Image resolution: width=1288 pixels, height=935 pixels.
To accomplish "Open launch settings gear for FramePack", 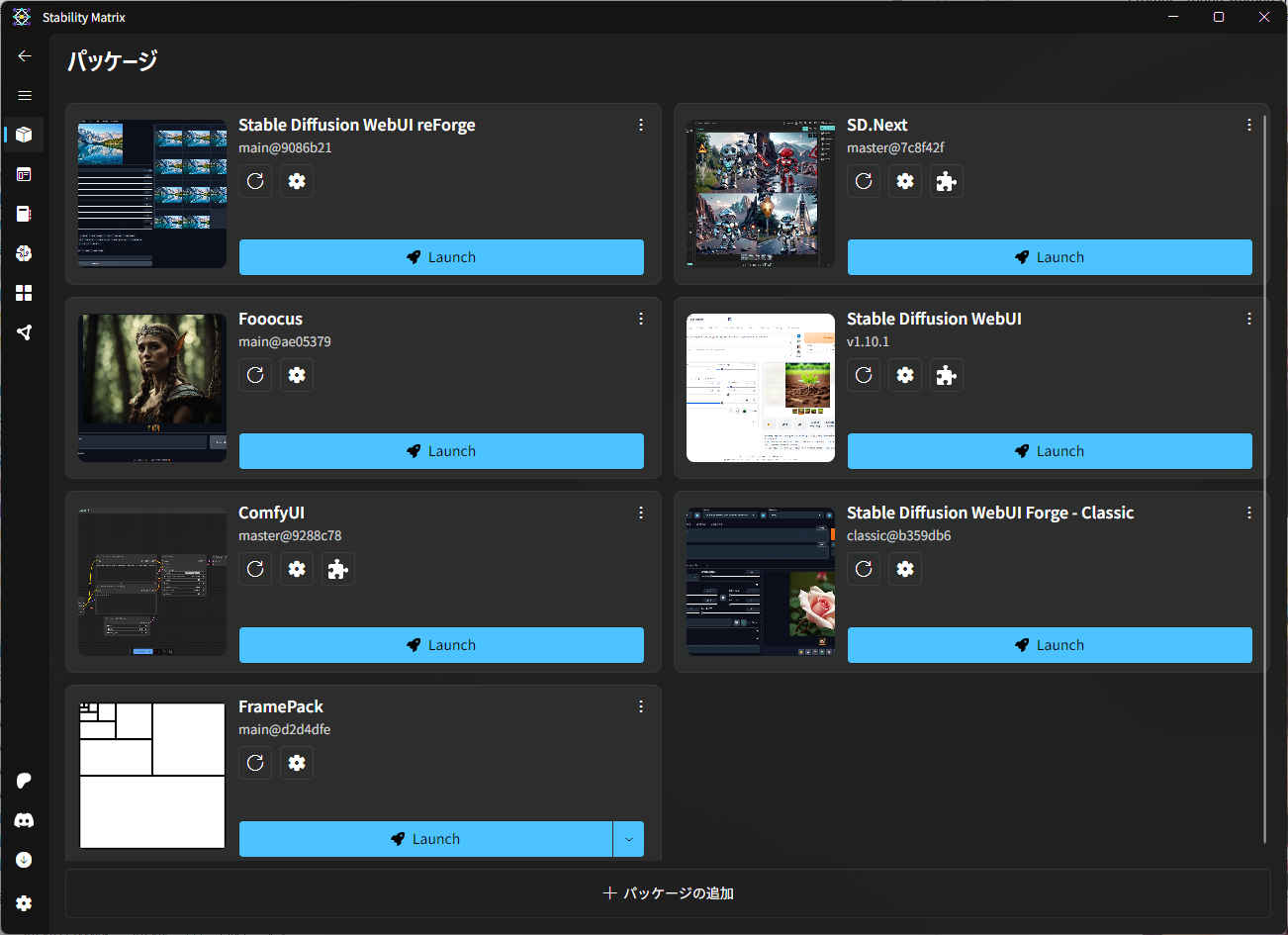I will tap(297, 763).
